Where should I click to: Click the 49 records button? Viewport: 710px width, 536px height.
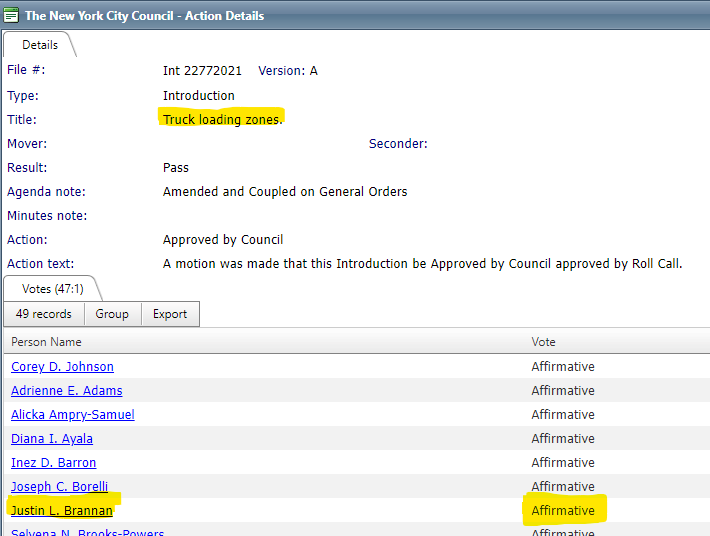tap(43, 314)
